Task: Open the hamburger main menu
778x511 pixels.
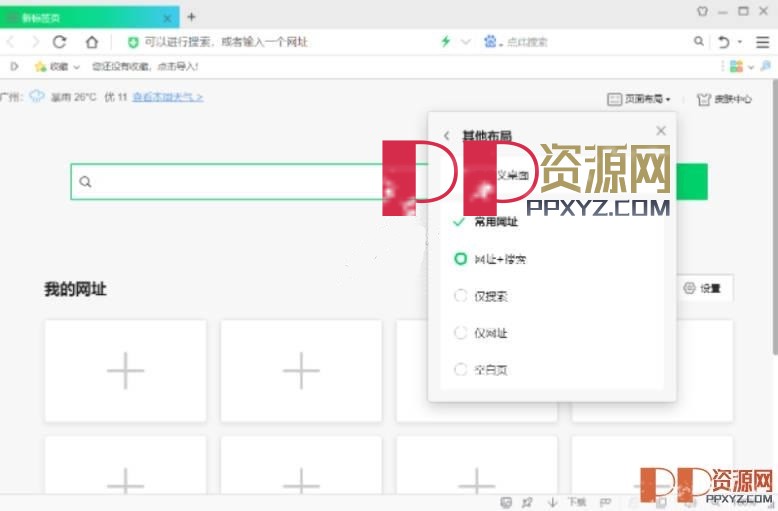Action: pyautogui.click(x=763, y=42)
